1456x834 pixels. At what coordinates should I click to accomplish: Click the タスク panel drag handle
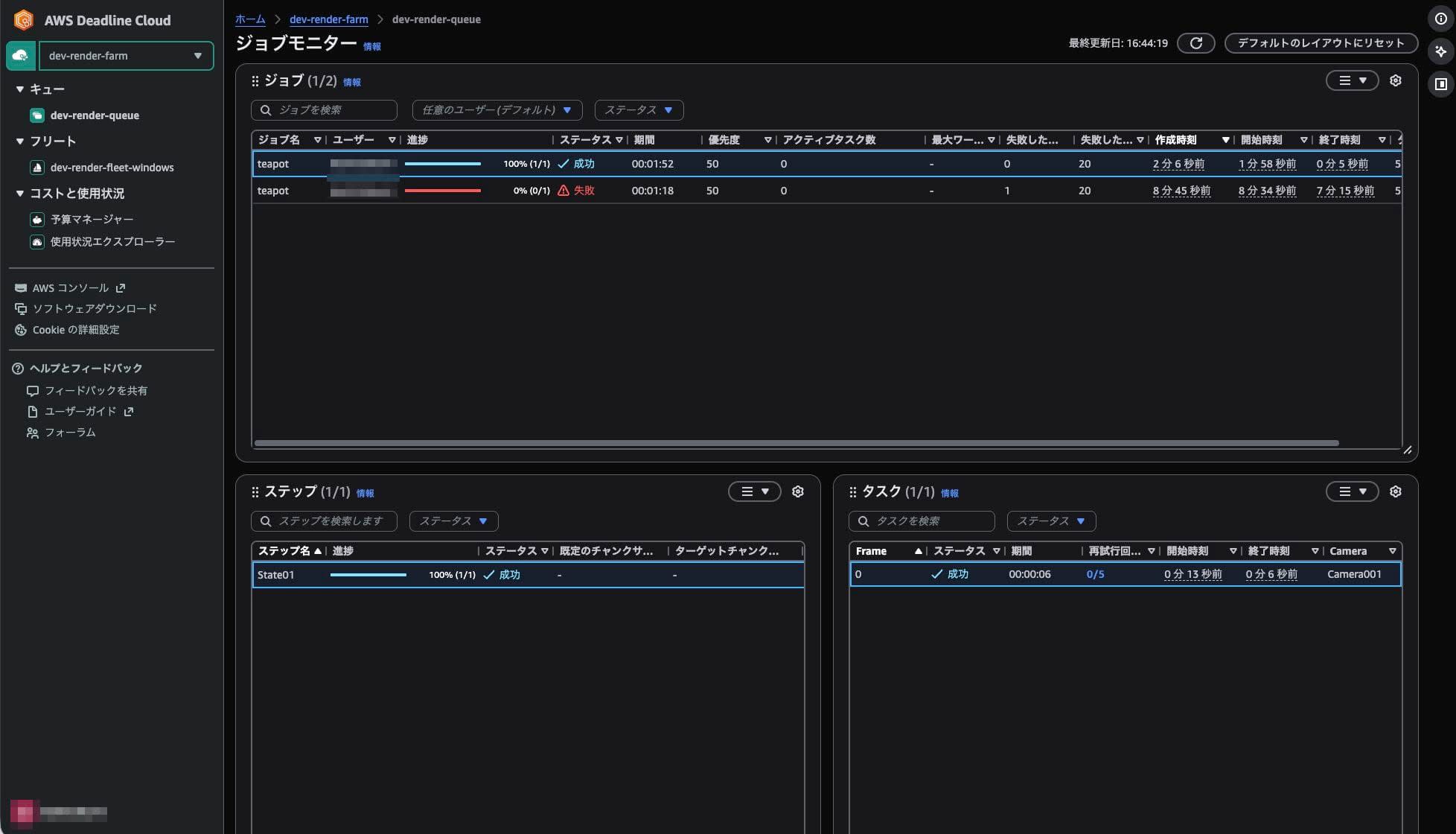pyautogui.click(x=852, y=492)
